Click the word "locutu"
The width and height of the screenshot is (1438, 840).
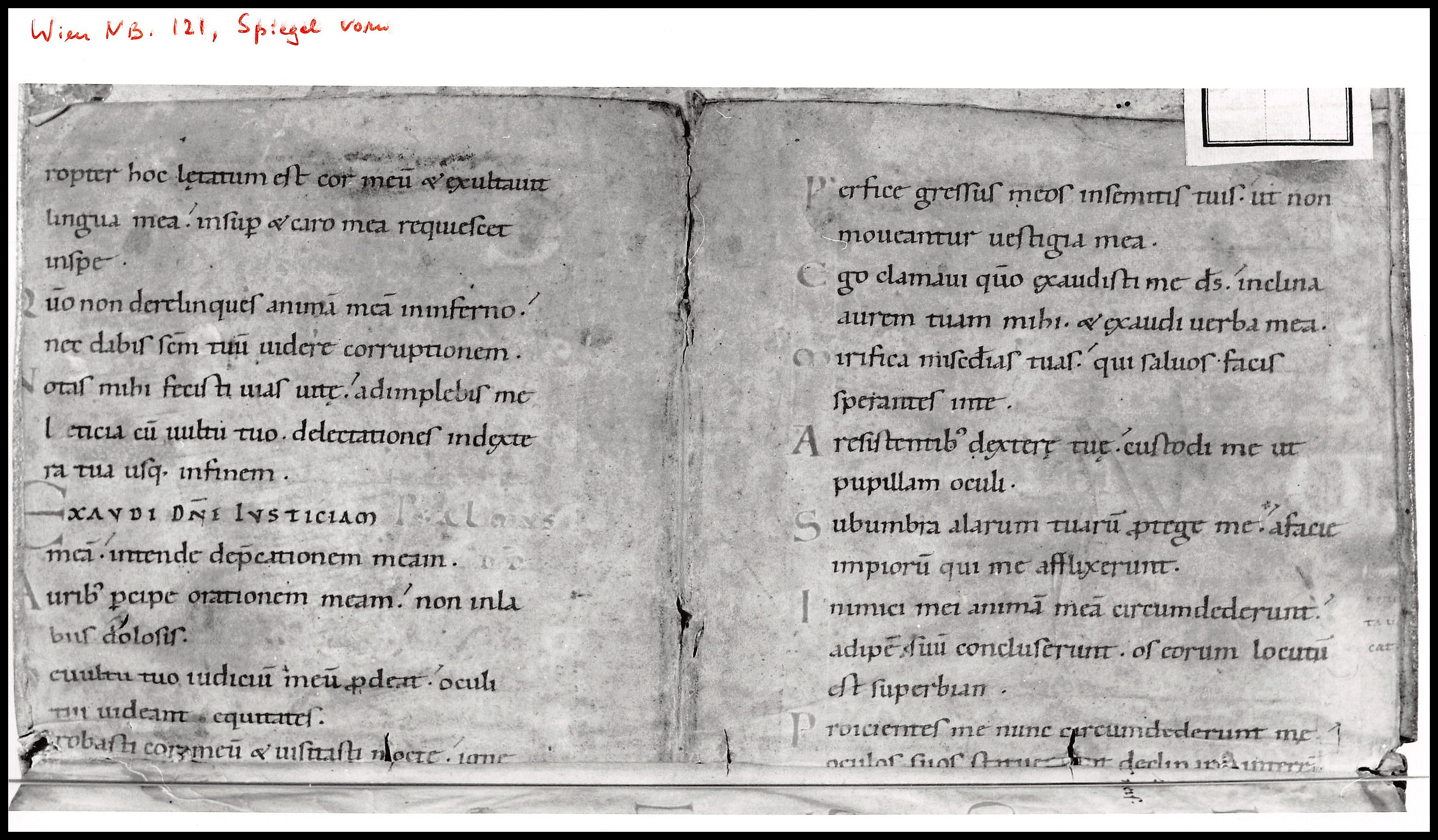(x=1290, y=651)
